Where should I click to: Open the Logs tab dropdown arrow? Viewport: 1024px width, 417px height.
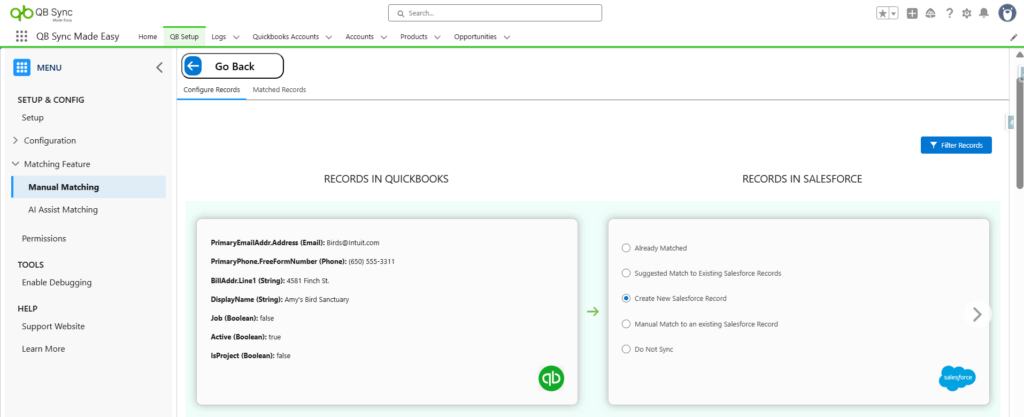coord(236,37)
